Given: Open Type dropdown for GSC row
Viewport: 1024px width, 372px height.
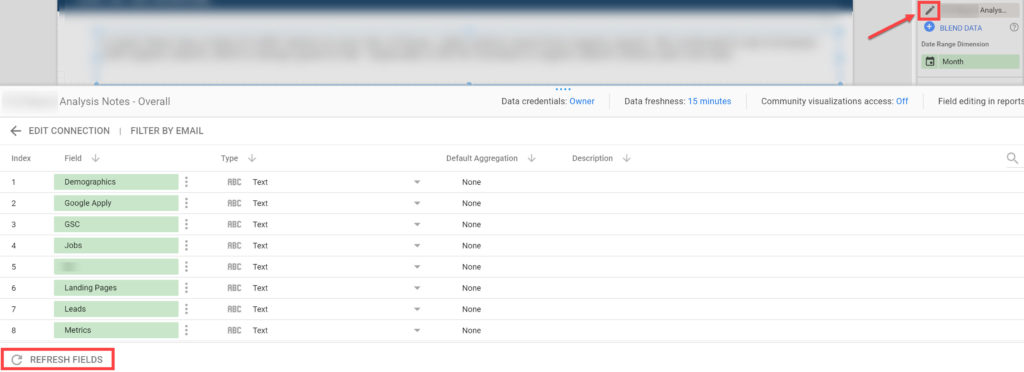Looking at the screenshot, I should tap(417, 225).
